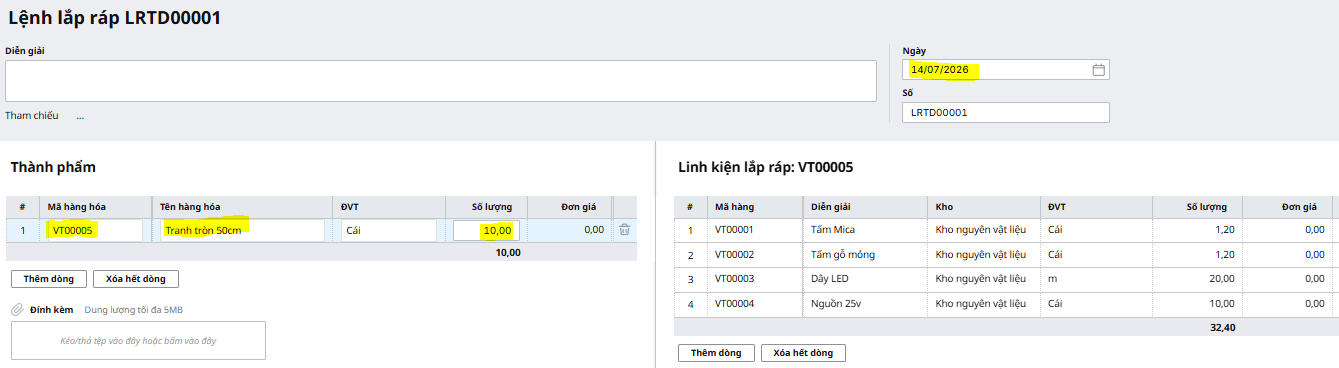Click the Nguồn 25v description cell
The width and height of the screenshot is (1339, 368).
(866, 304)
